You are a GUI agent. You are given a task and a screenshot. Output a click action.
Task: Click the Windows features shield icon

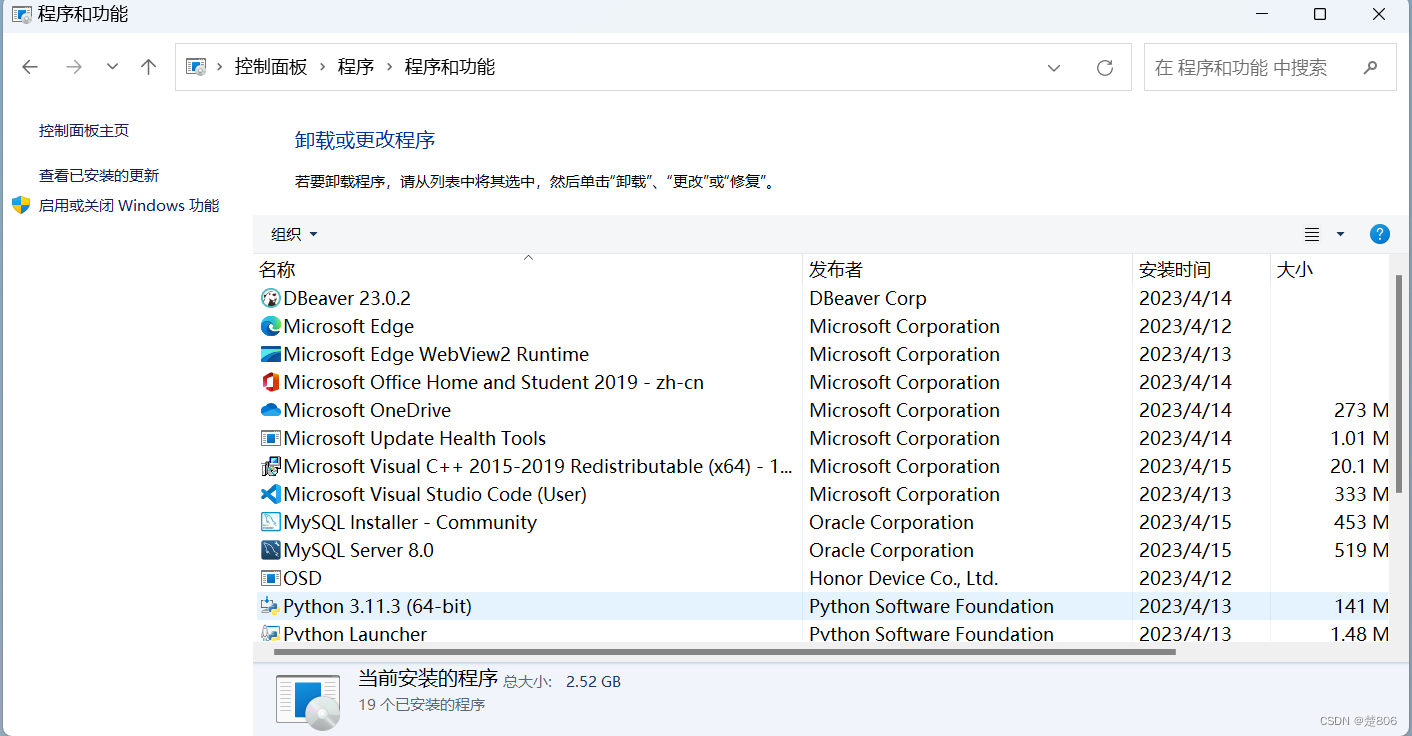click(20, 205)
